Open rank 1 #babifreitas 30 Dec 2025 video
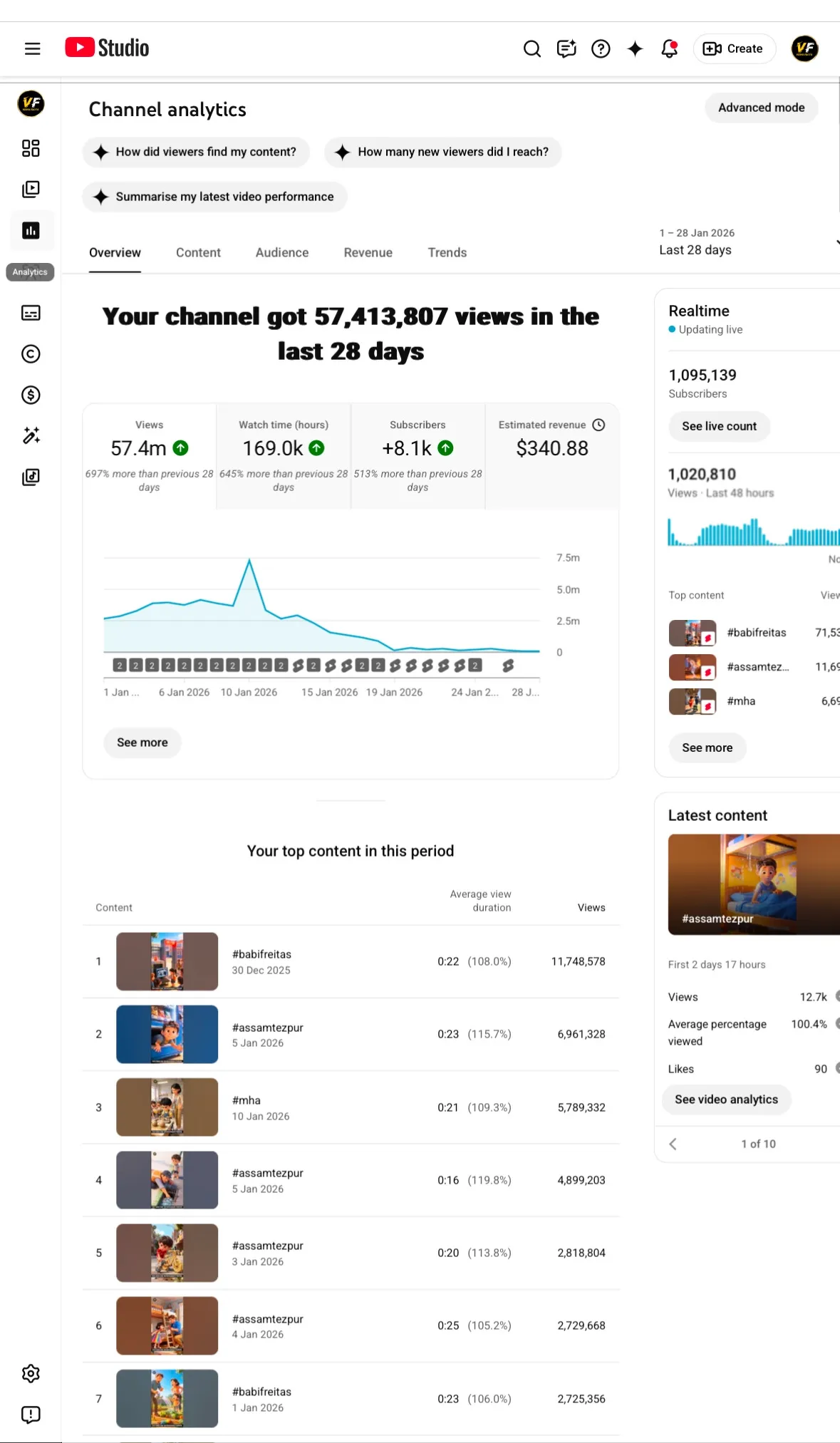This screenshot has height=1443, width=840. pyautogui.click(x=351, y=961)
